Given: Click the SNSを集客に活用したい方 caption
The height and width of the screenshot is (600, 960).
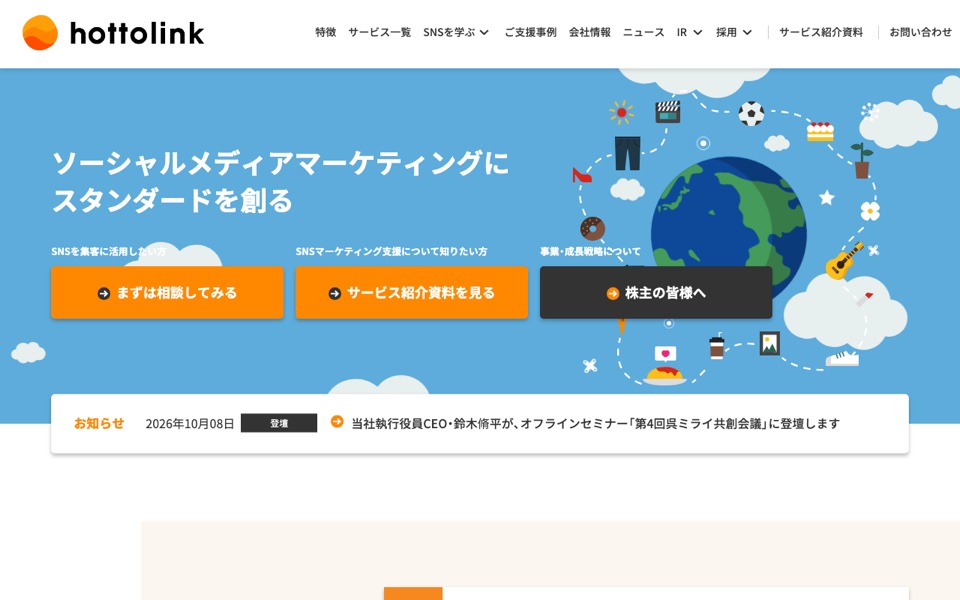Looking at the screenshot, I should coord(108,251).
